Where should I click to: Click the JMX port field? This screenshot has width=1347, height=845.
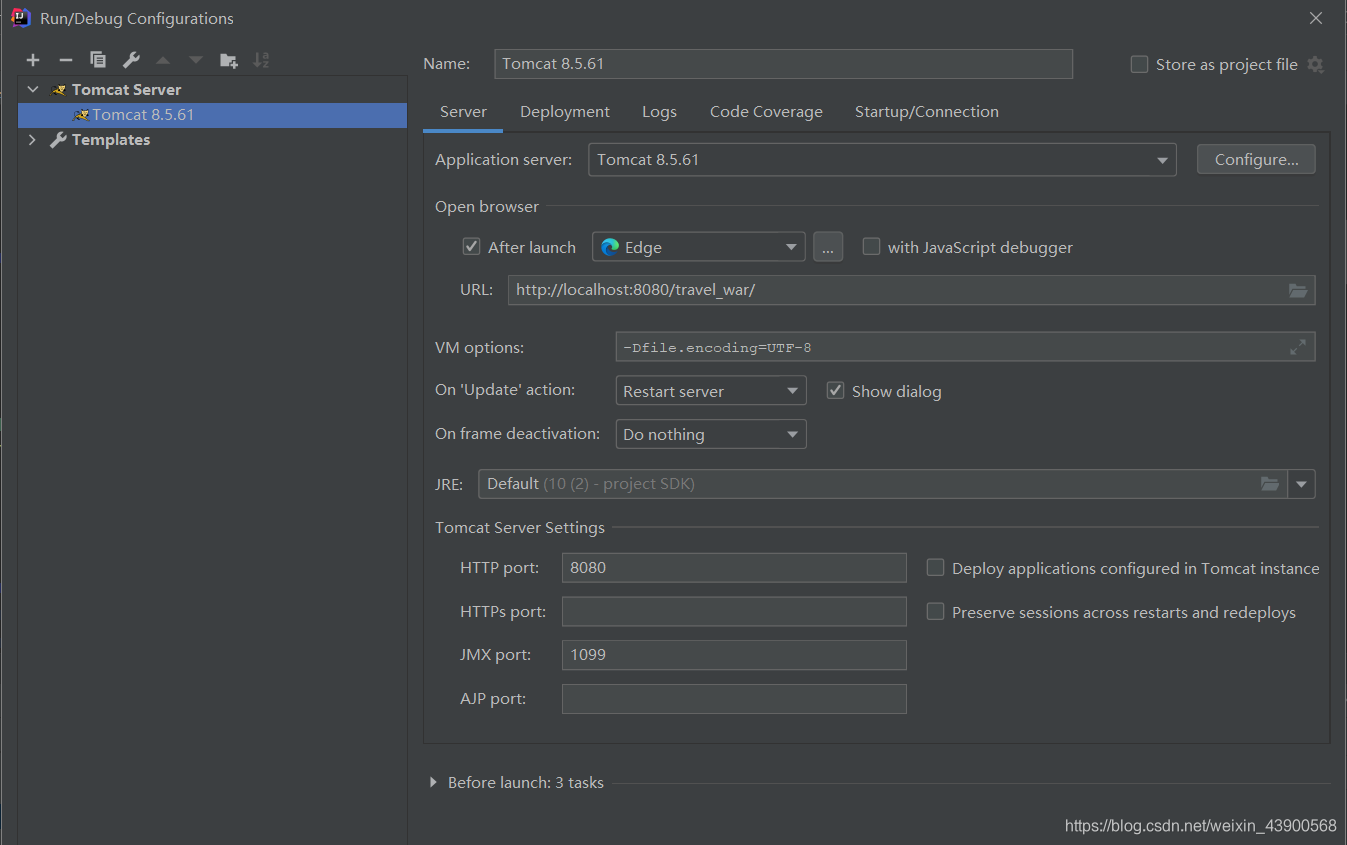734,655
